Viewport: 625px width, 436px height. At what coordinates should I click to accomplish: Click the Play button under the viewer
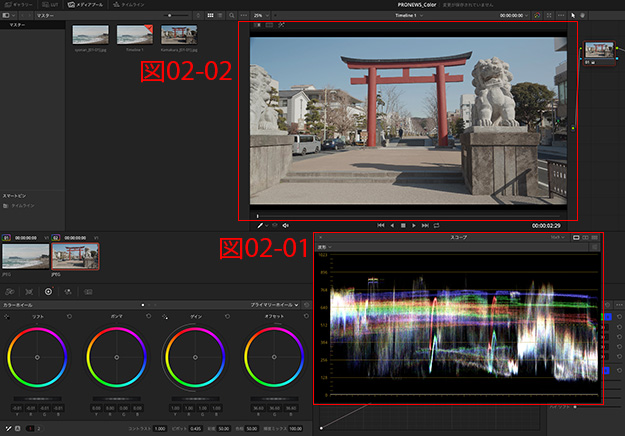pyautogui.click(x=414, y=225)
